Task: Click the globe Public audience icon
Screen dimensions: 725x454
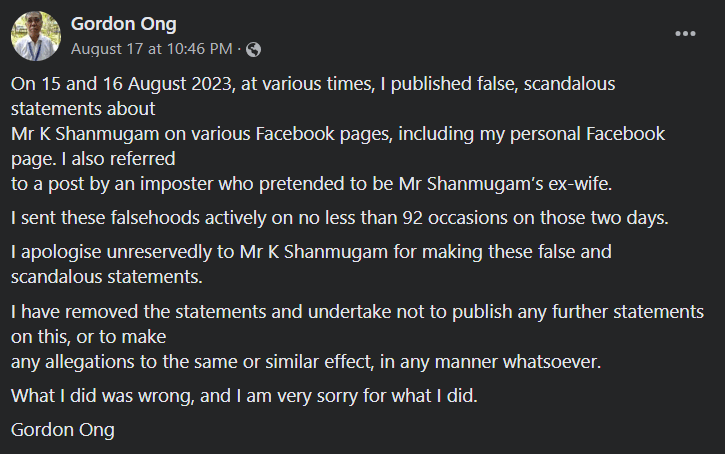Action: pyautogui.click(x=253, y=49)
